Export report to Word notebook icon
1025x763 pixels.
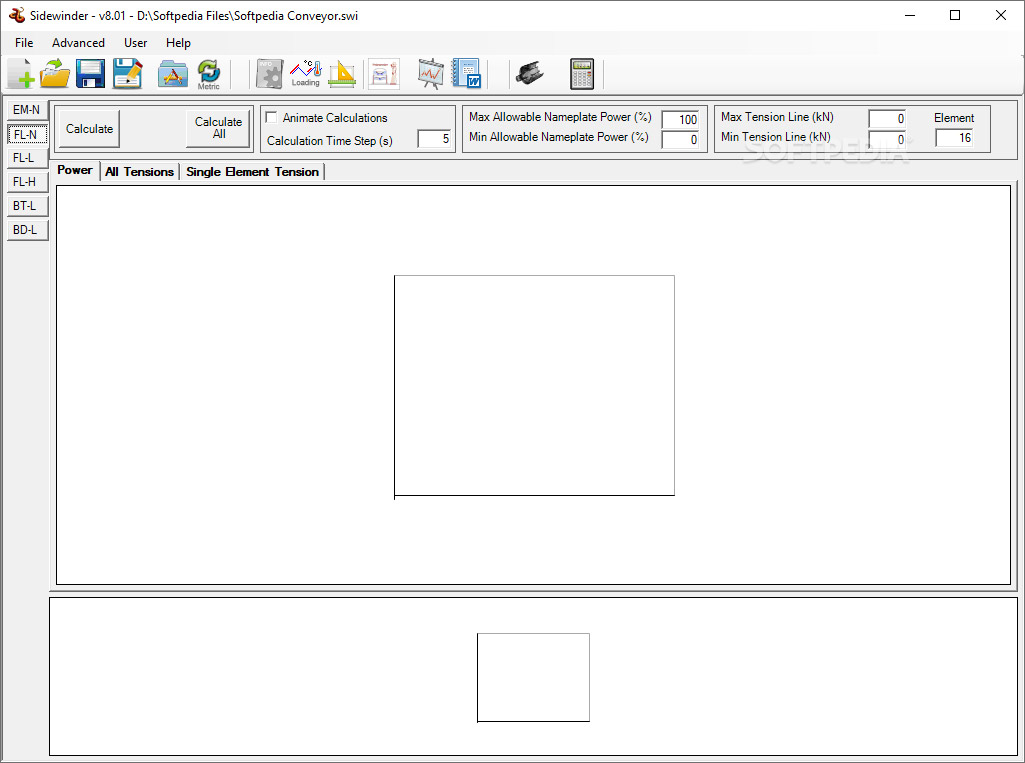[x=467, y=73]
